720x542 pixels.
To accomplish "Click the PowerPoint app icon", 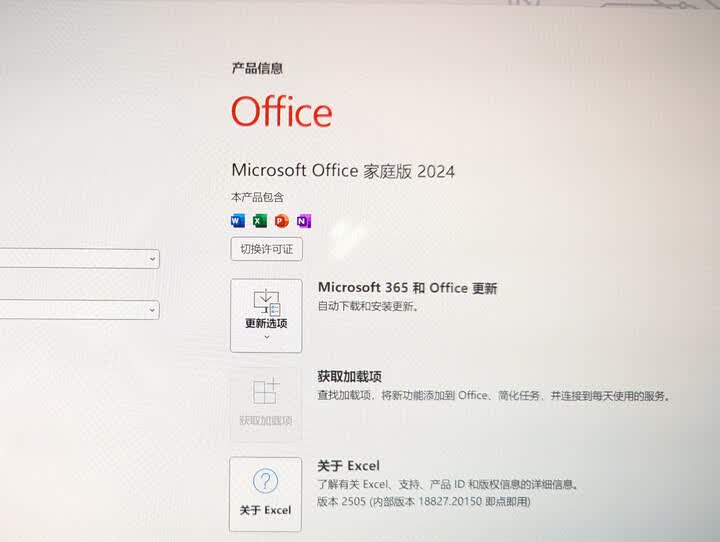I will (281, 221).
